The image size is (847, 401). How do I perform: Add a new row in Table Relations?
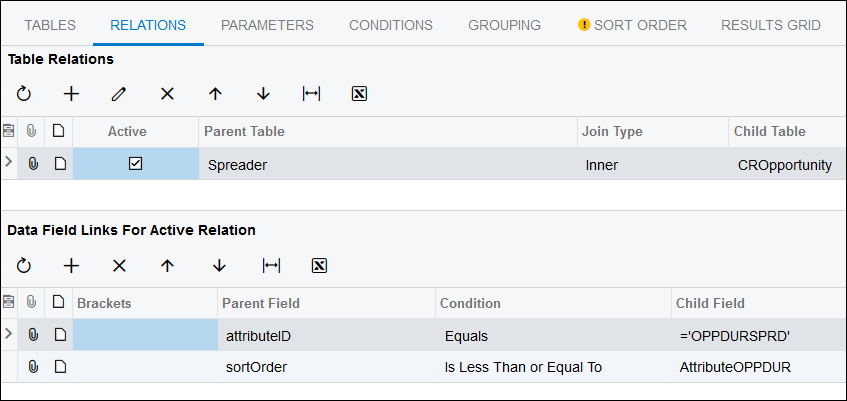coord(71,94)
